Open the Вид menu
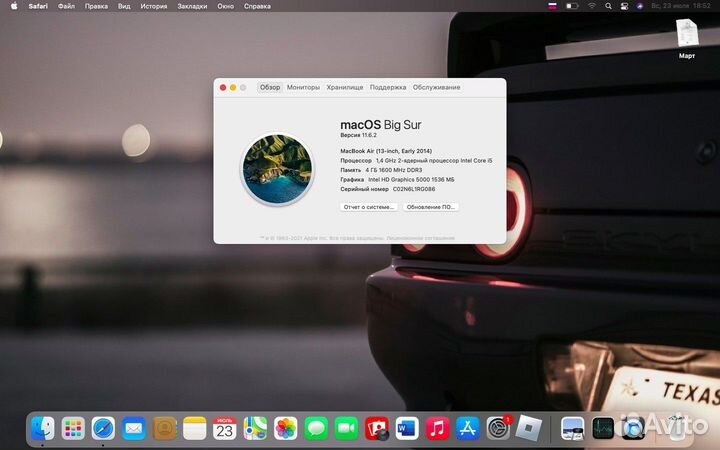 124,6
